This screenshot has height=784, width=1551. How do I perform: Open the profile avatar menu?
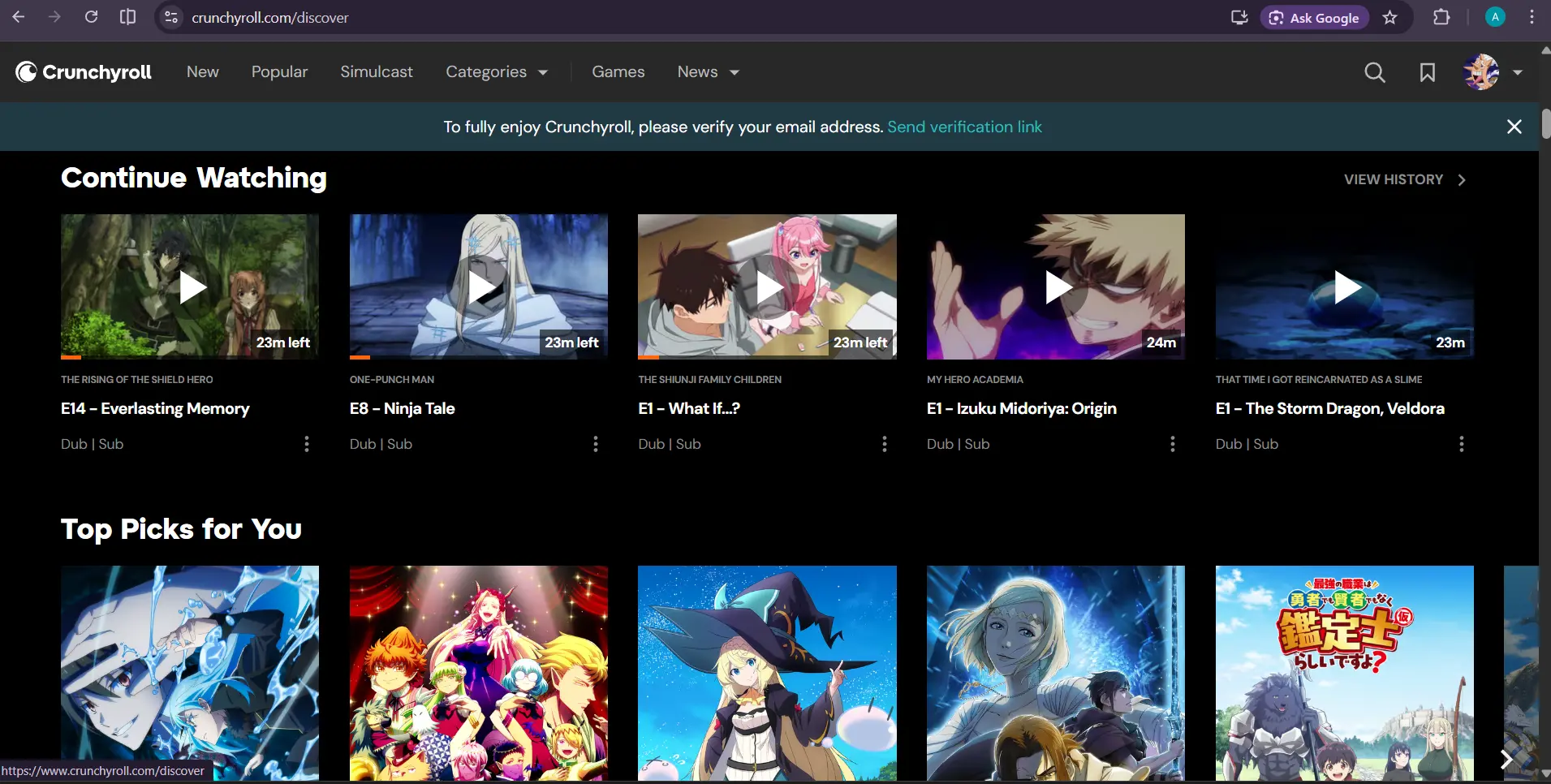(x=1480, y=72)
